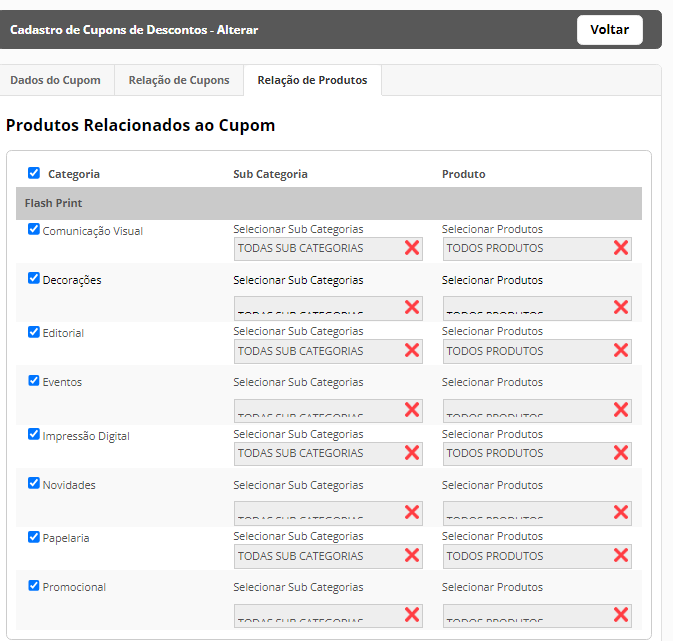Clear Papelaria sub categories via red X

click(412, 555)
